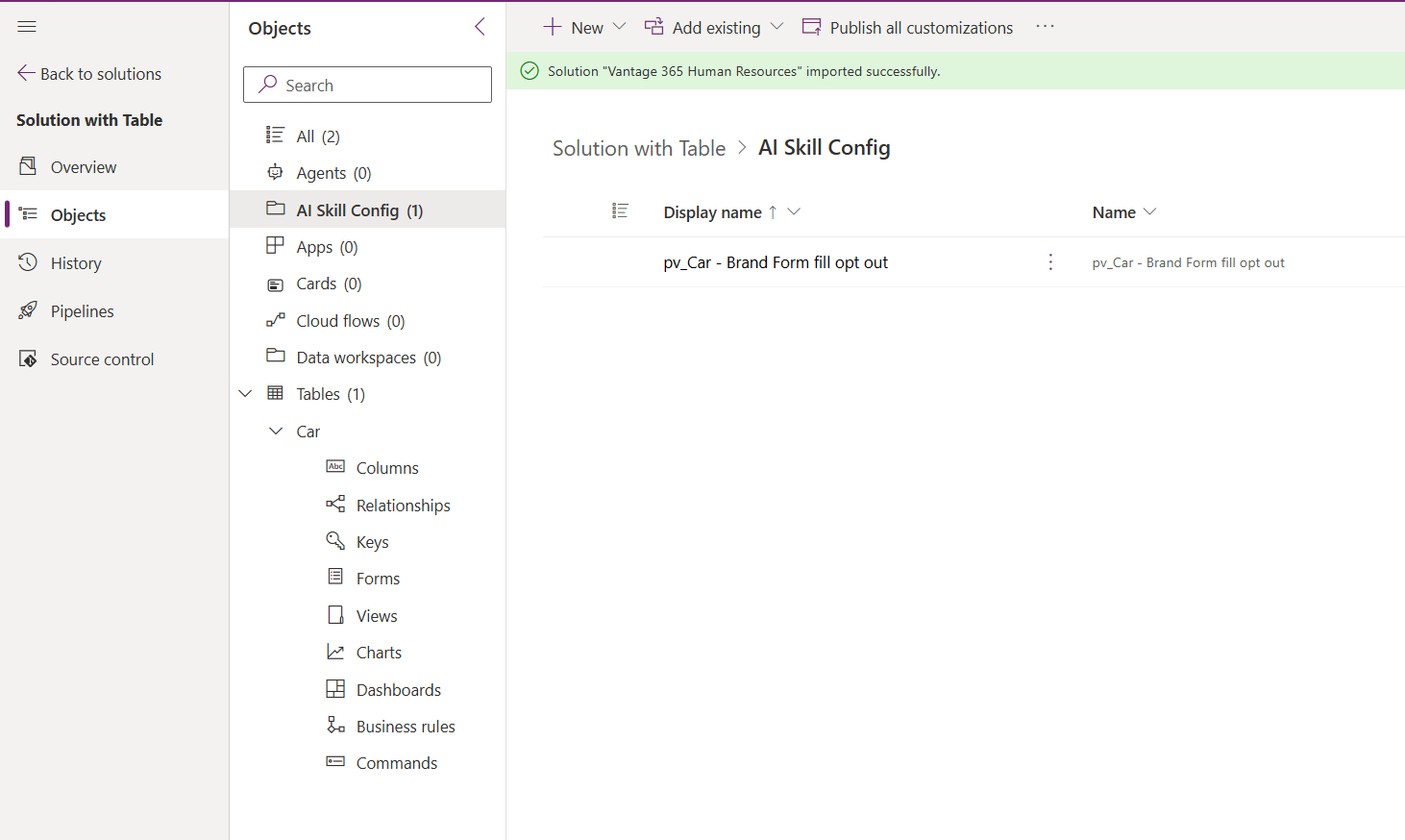1405x840 pixels.
Task: Click the Keys icon
Action: 335,540
